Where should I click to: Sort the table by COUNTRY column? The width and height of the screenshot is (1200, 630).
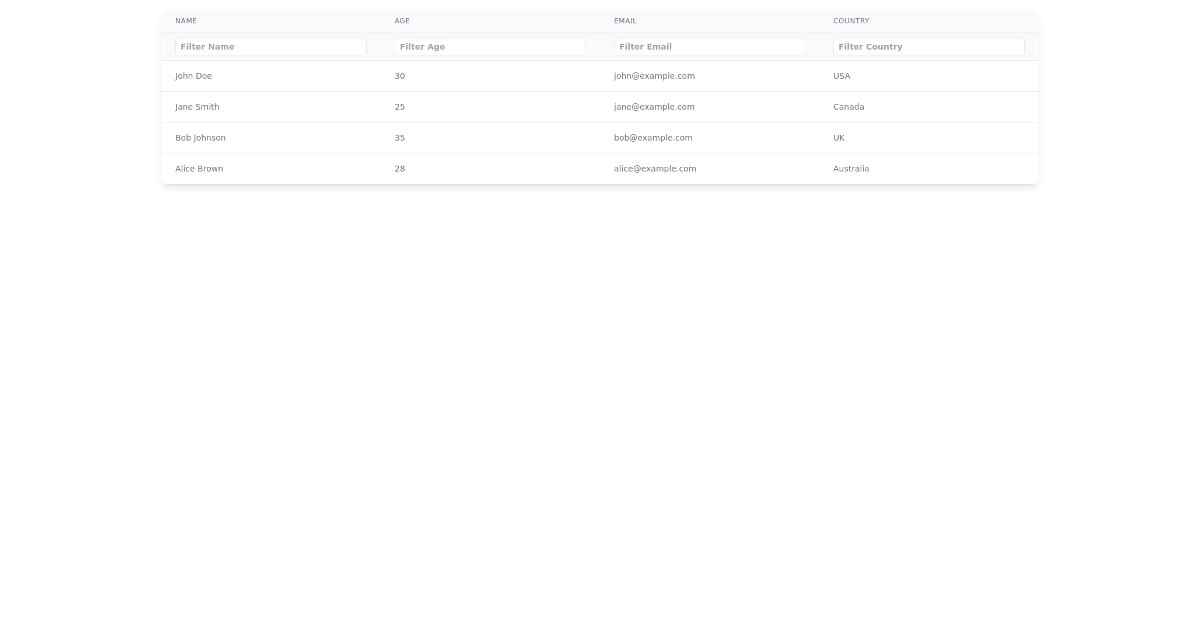[850, 20]
